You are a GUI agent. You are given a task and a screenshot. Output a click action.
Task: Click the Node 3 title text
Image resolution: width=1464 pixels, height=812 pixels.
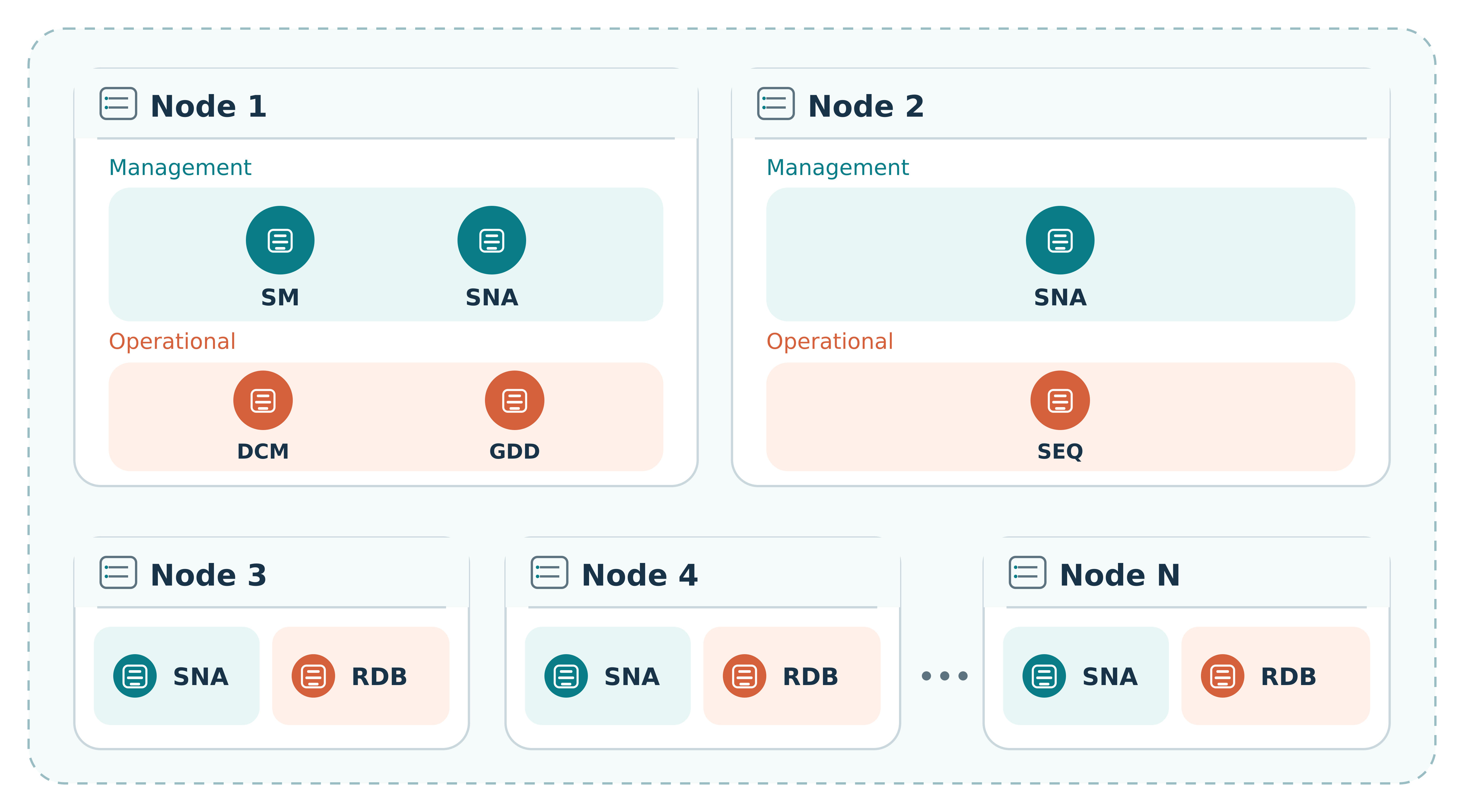tap(208, 575)
